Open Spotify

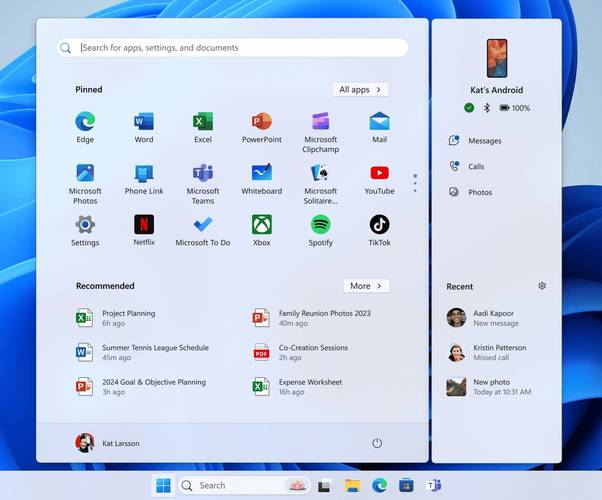(x=321, y=231)
